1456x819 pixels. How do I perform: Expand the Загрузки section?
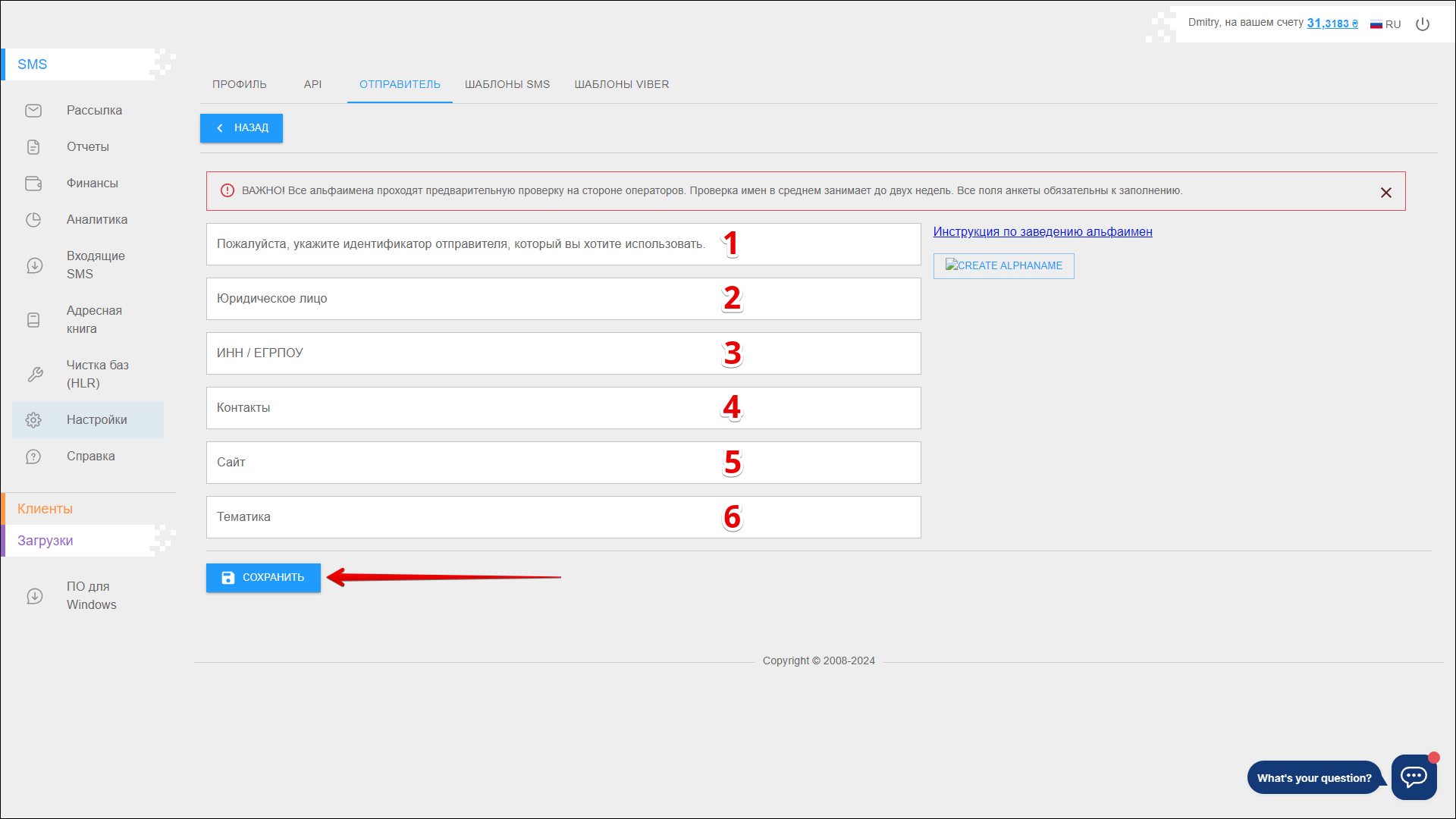[x=45, y=541]
